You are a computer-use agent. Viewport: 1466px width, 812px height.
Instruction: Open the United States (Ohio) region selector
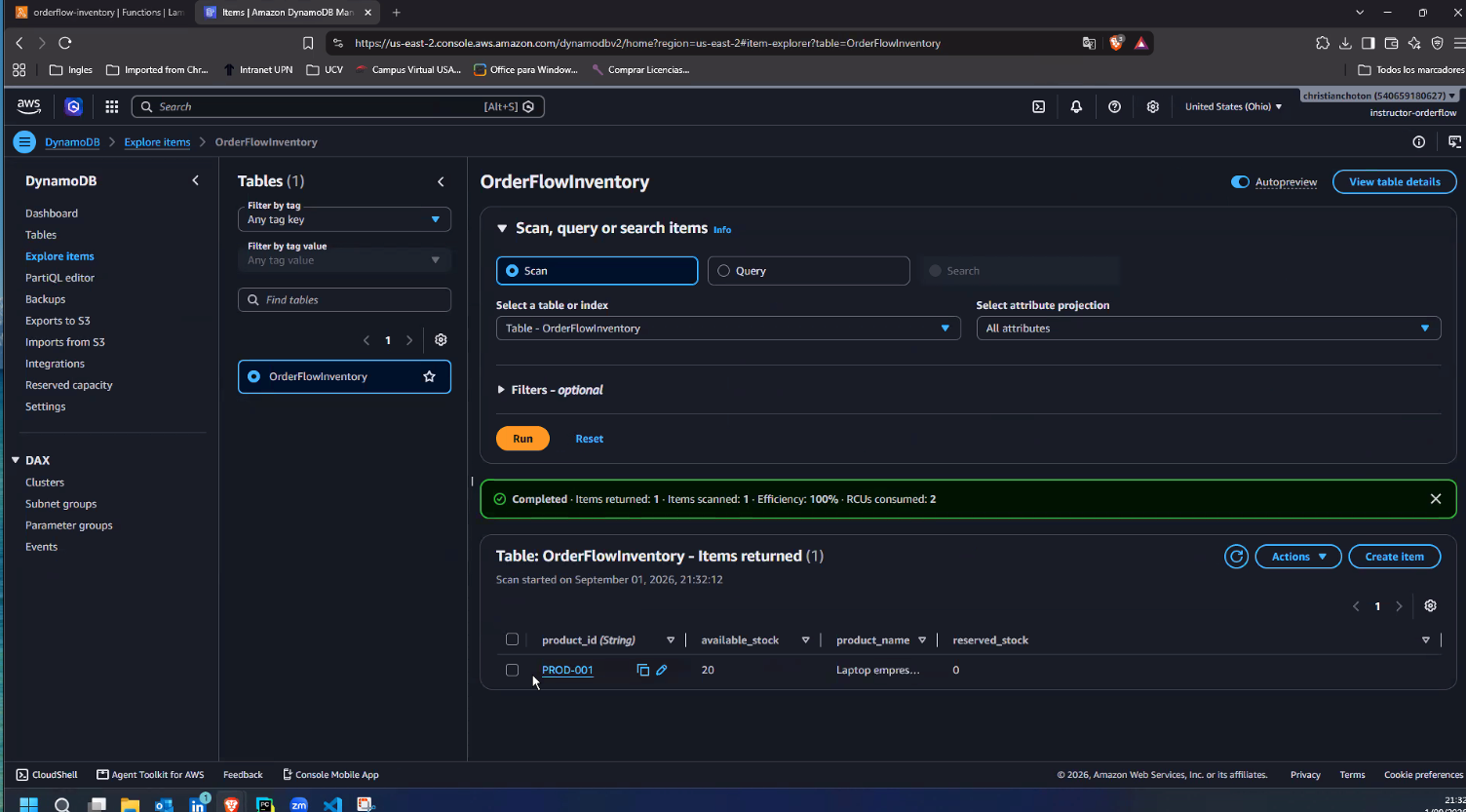(1233, 107)
